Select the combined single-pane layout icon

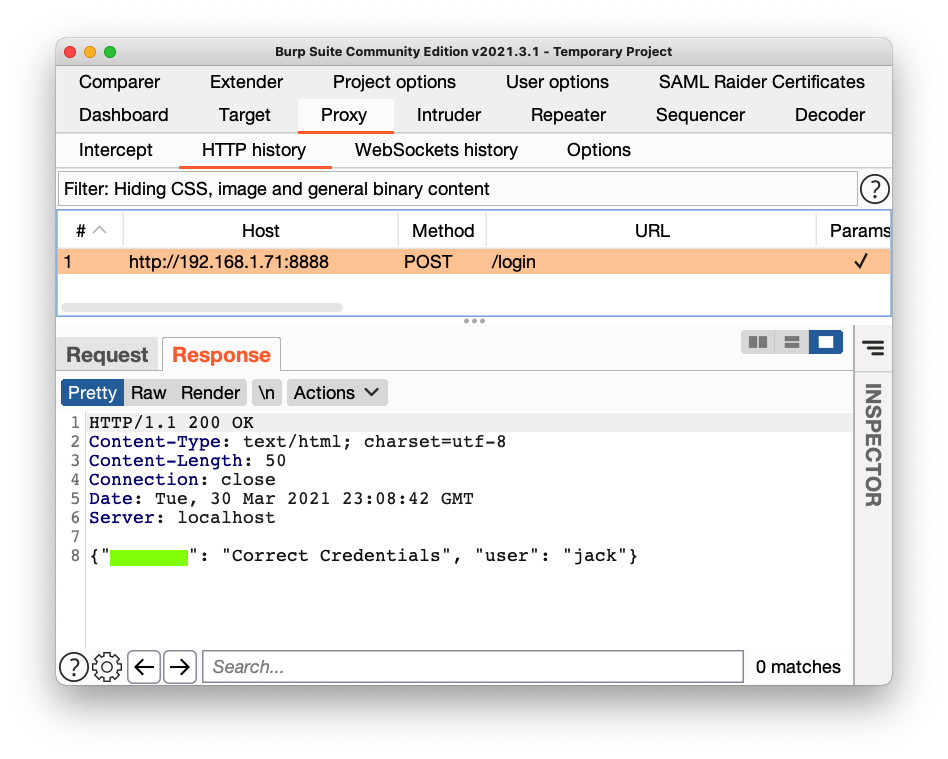coord(825,342)
